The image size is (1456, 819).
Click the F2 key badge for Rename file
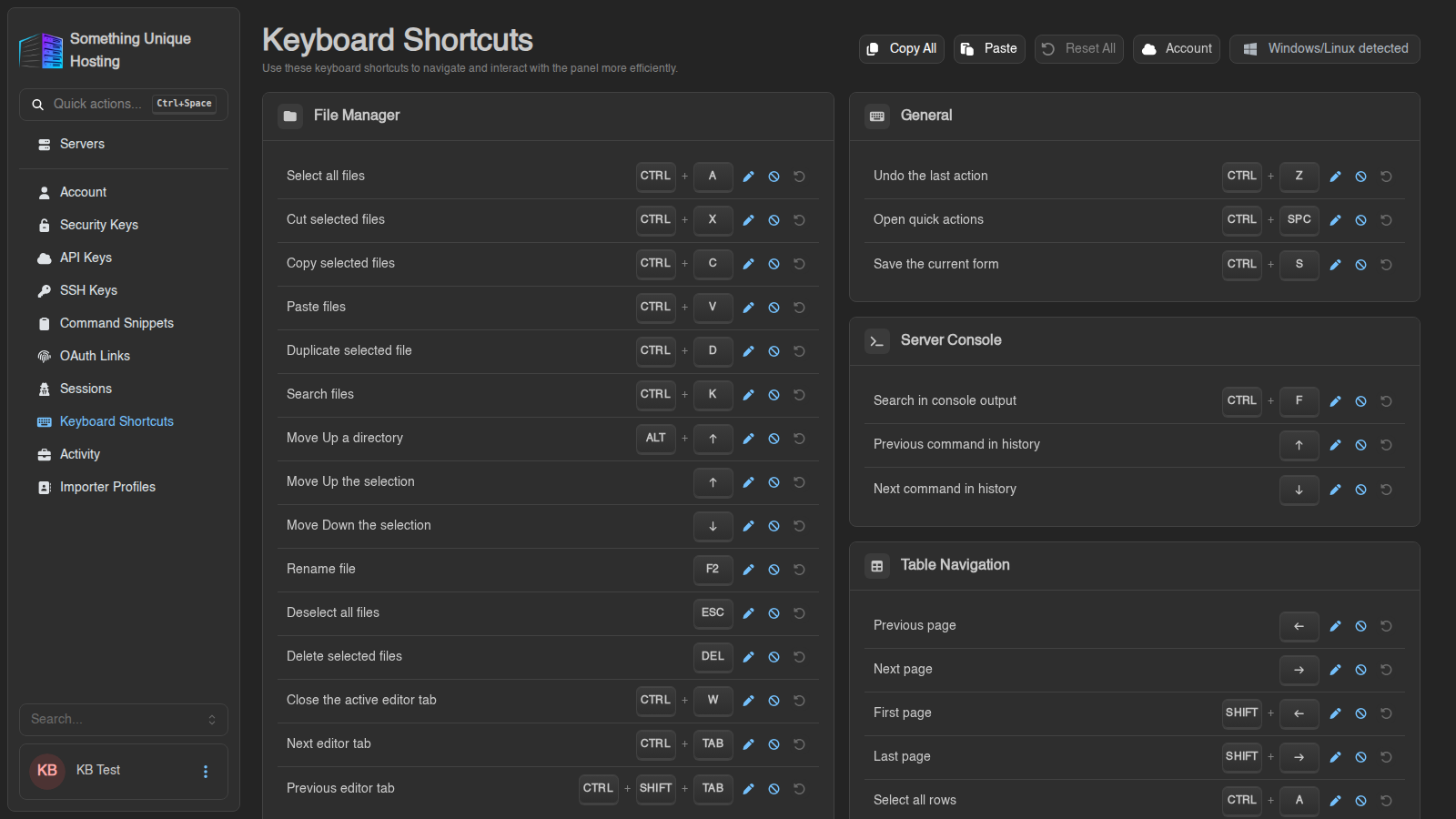713,570
